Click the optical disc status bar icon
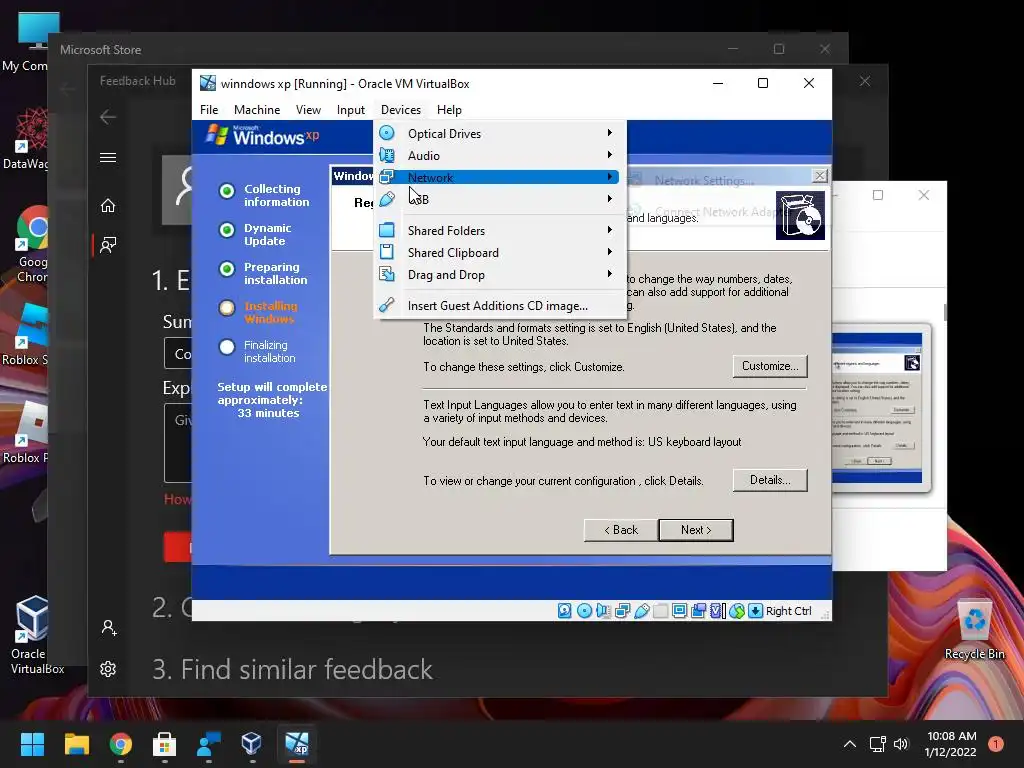The image size is (1024, 768). (x=584, y=611)
